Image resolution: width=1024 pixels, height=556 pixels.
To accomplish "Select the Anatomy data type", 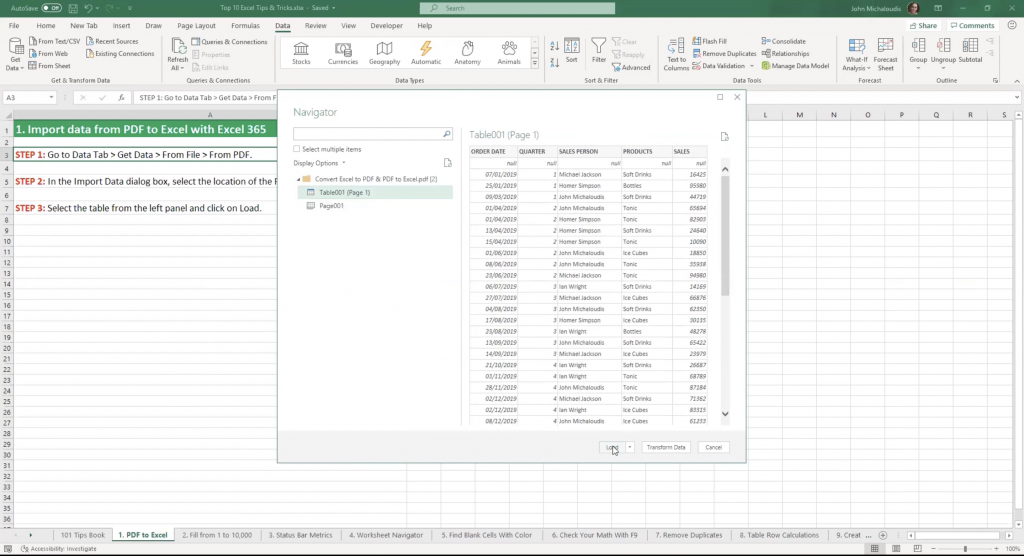I will tap(468, 54).
